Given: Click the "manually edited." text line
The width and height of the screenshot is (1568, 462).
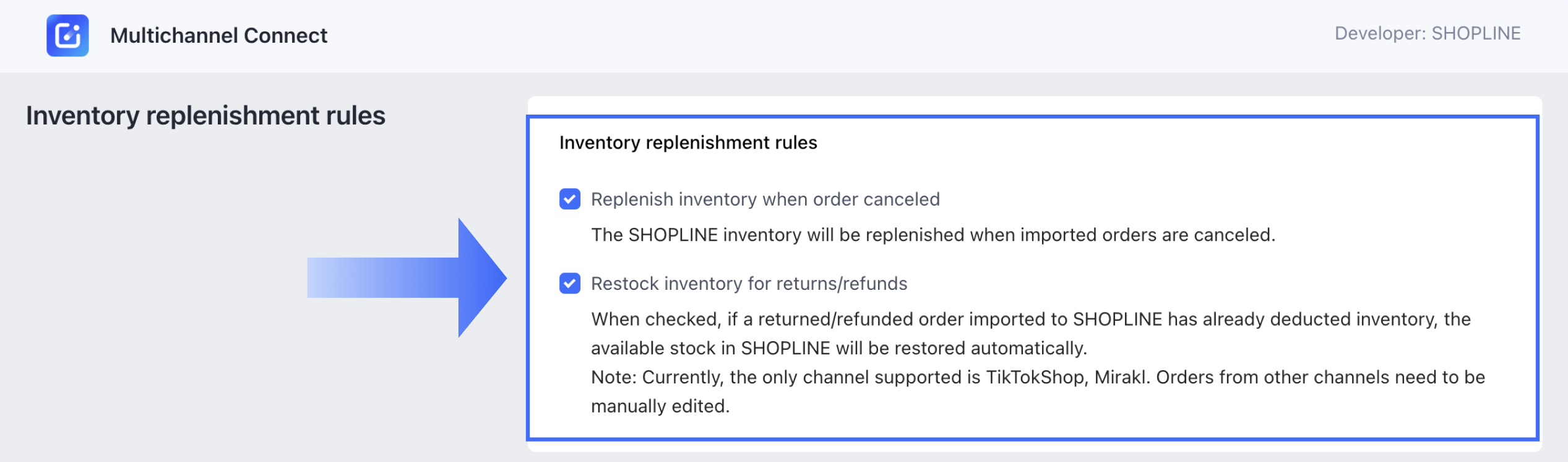Looking at the screenshot, I should click(x=660, y=406).
